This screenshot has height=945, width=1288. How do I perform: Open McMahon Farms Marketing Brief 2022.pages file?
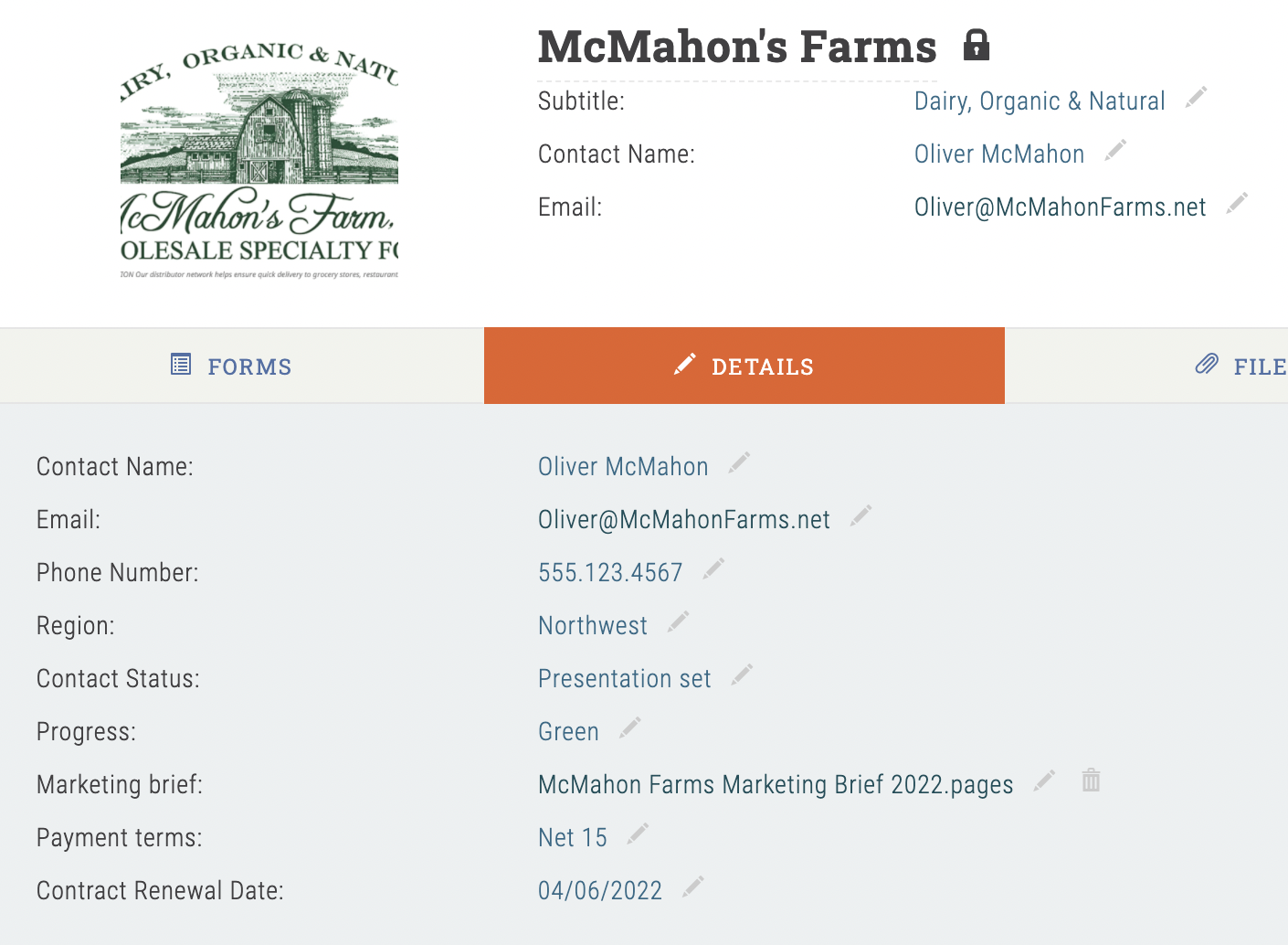(776, 785)
